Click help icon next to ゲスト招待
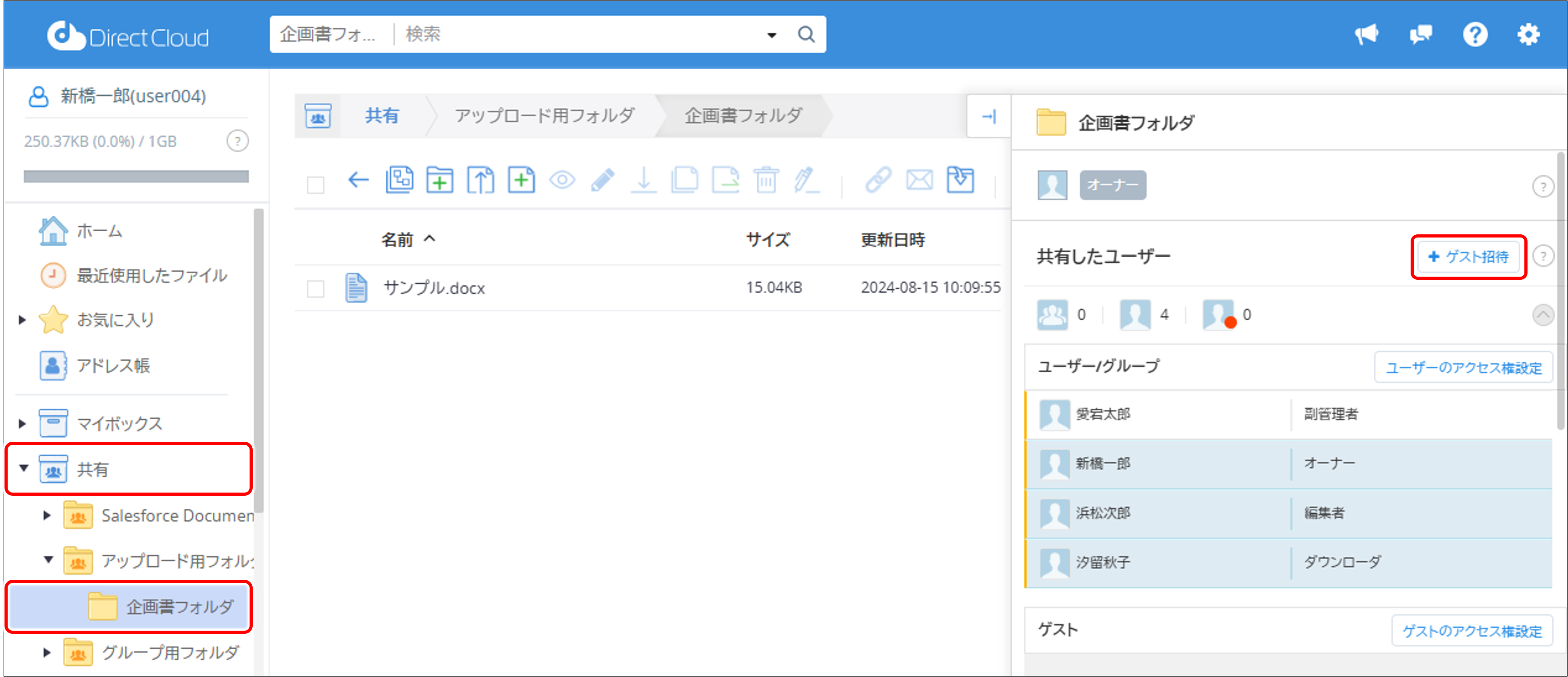The height and width of the screenshot is (677, 1568). pos(1543,256)
